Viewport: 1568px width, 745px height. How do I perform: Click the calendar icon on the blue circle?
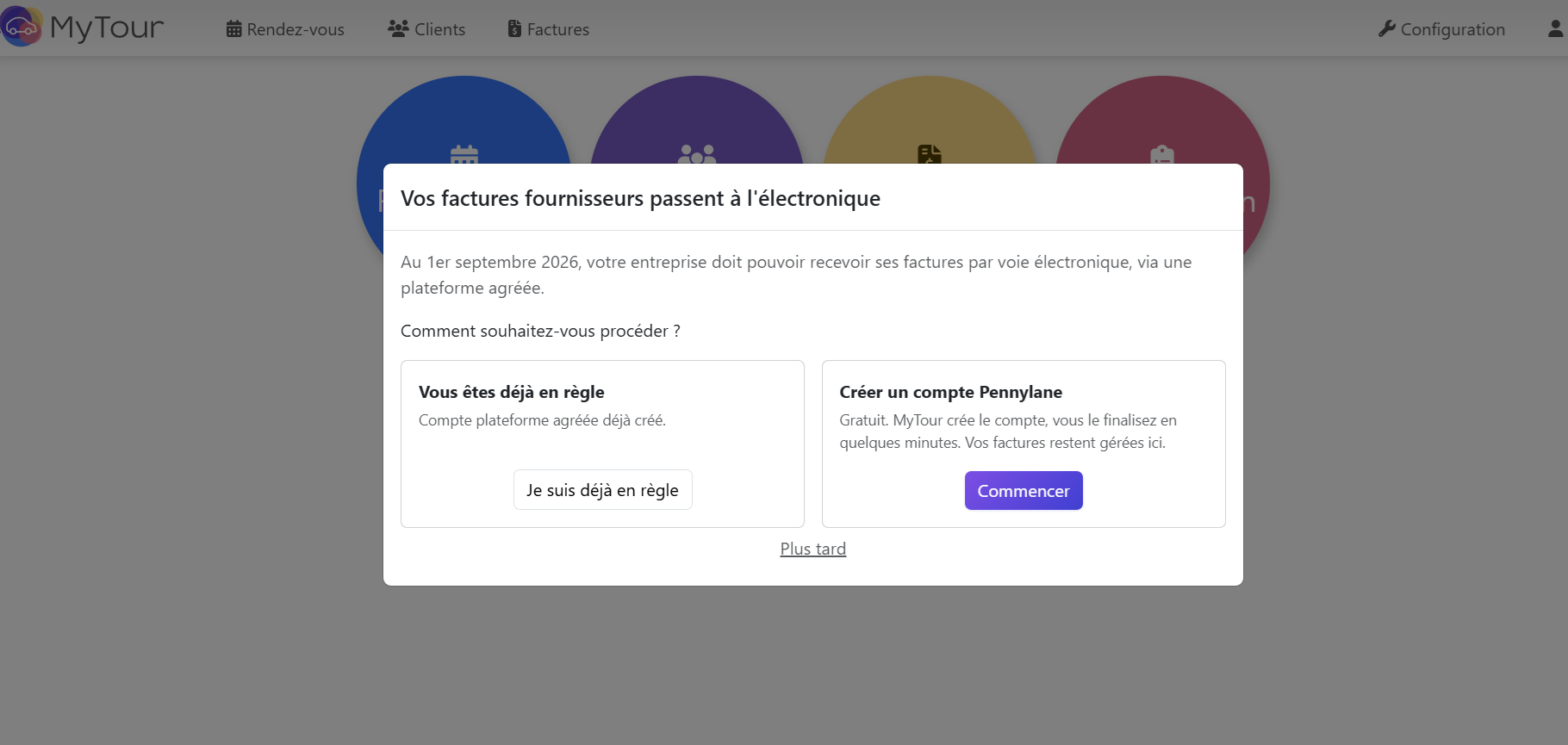pyautogui.click(x=464, y=155)
